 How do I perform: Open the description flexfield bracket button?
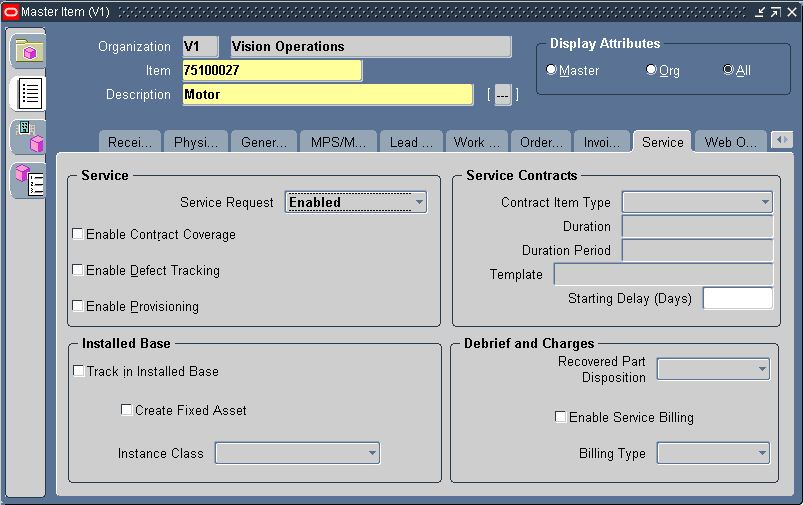502,95
